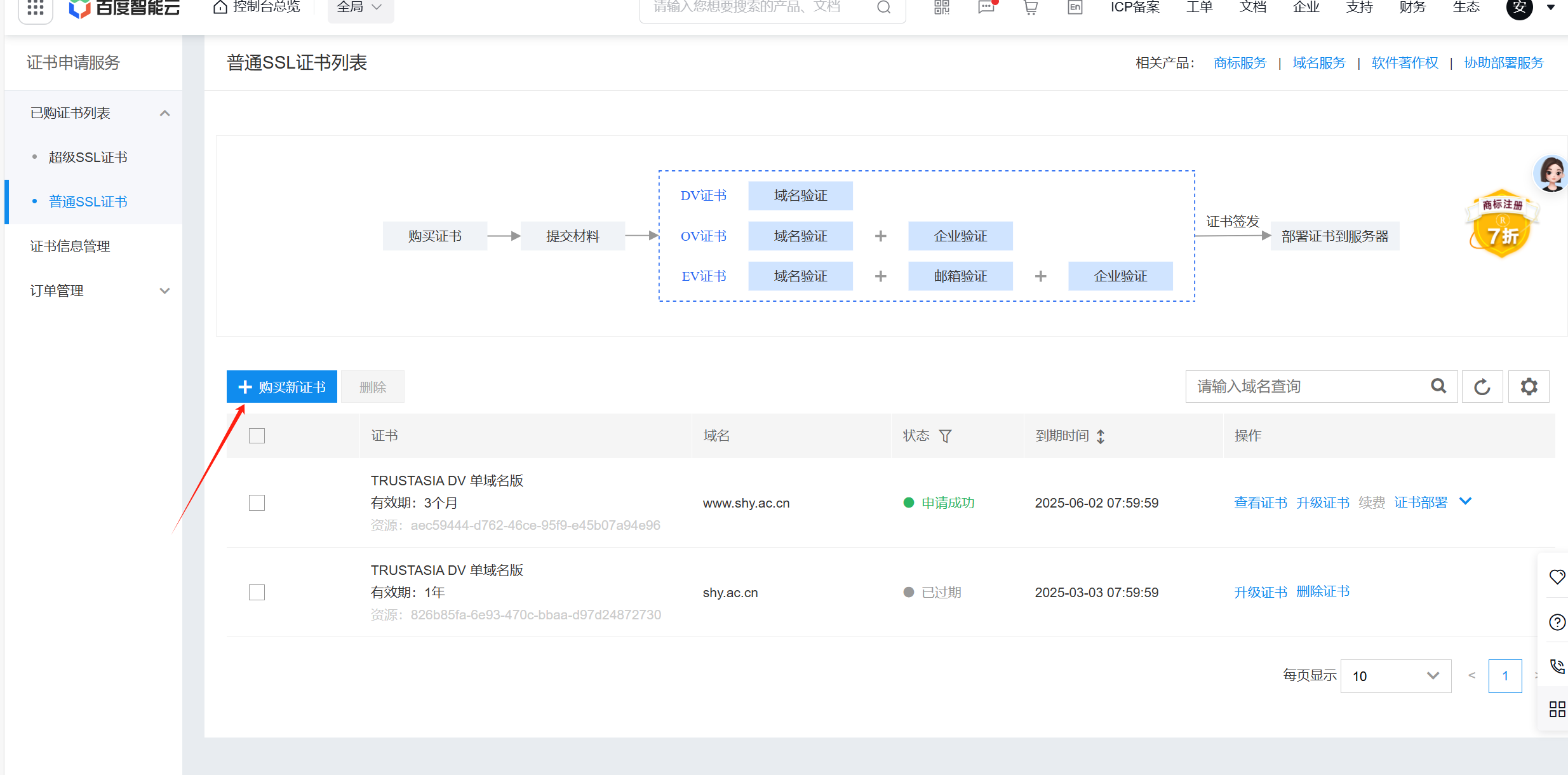Click the refresh list icon
This screenshot has height=775, width=1568.
coord(1482,387)
